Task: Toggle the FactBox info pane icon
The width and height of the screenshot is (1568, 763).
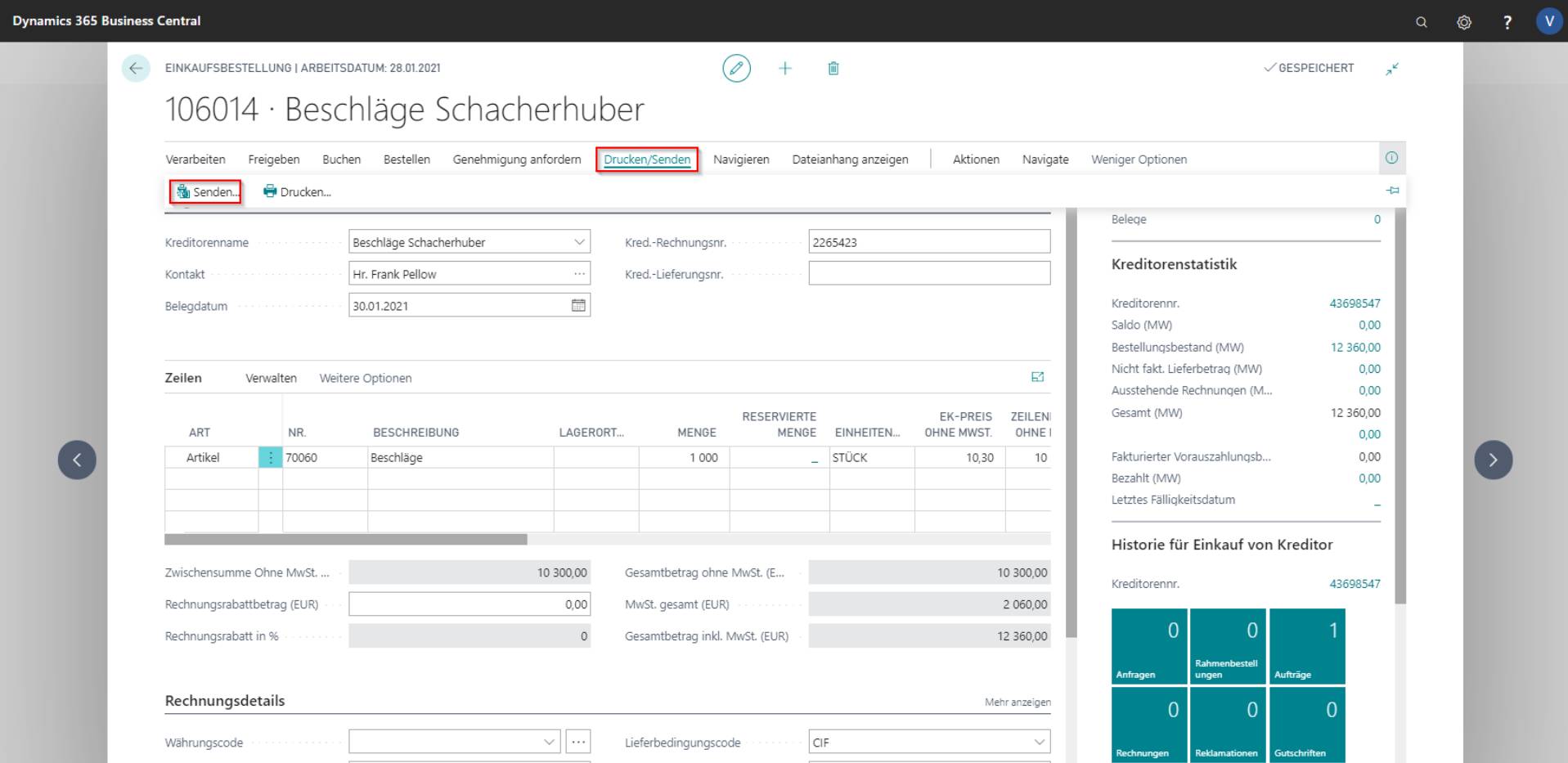Action: [1391, 158]
